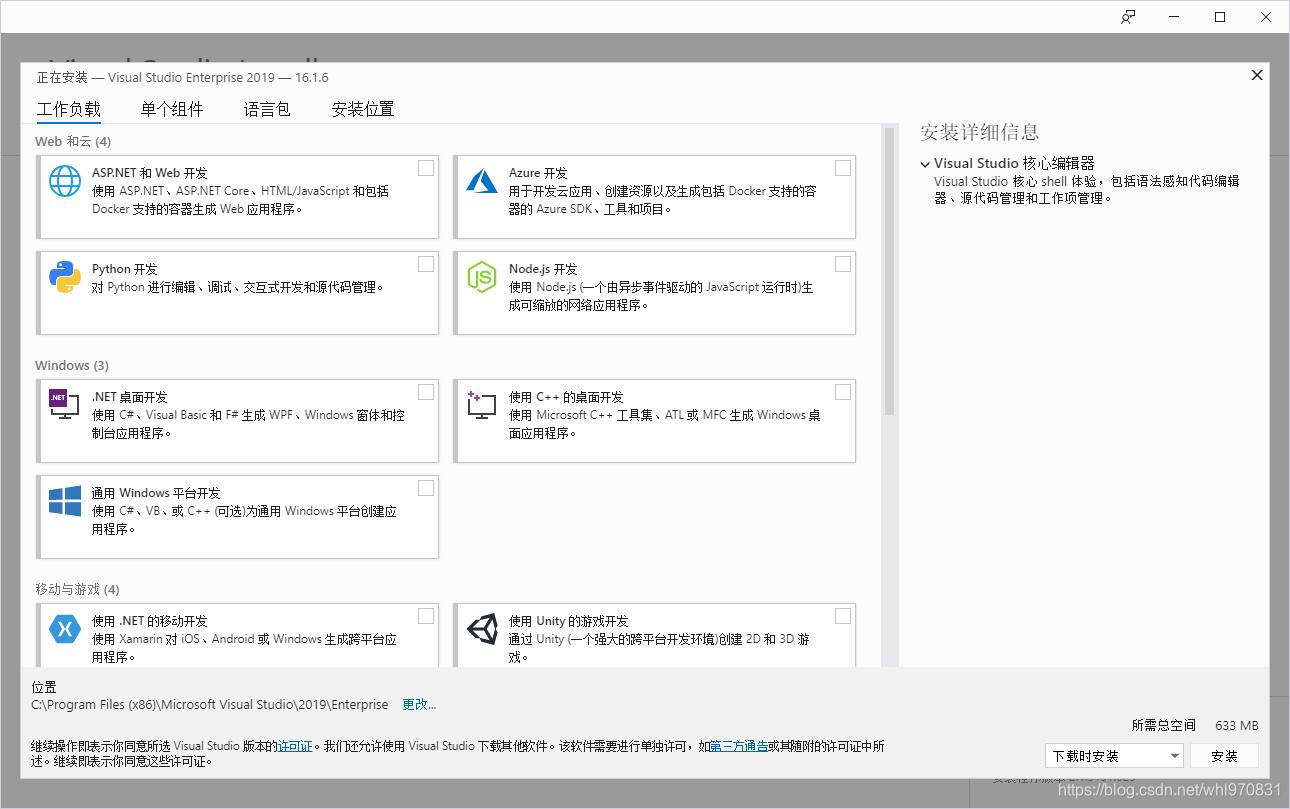Open the 单个组件 tab
Viewport: 1290px width, 809px height.
pos(172,109)
